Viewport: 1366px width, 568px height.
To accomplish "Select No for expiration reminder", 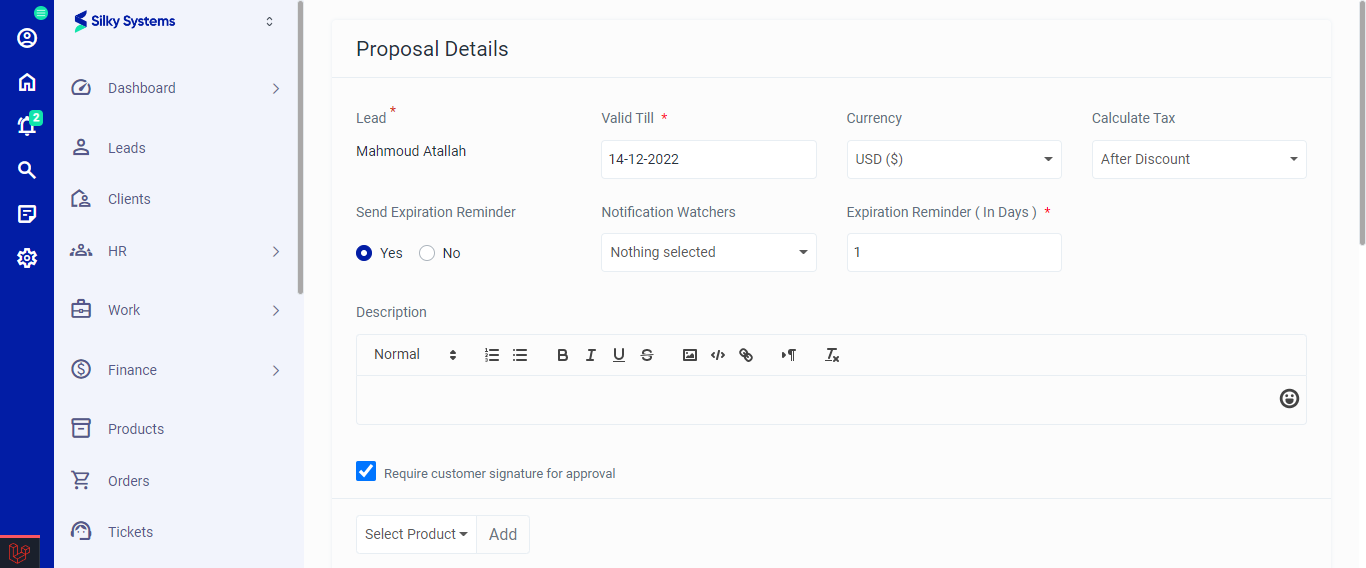I will point(427,253).
